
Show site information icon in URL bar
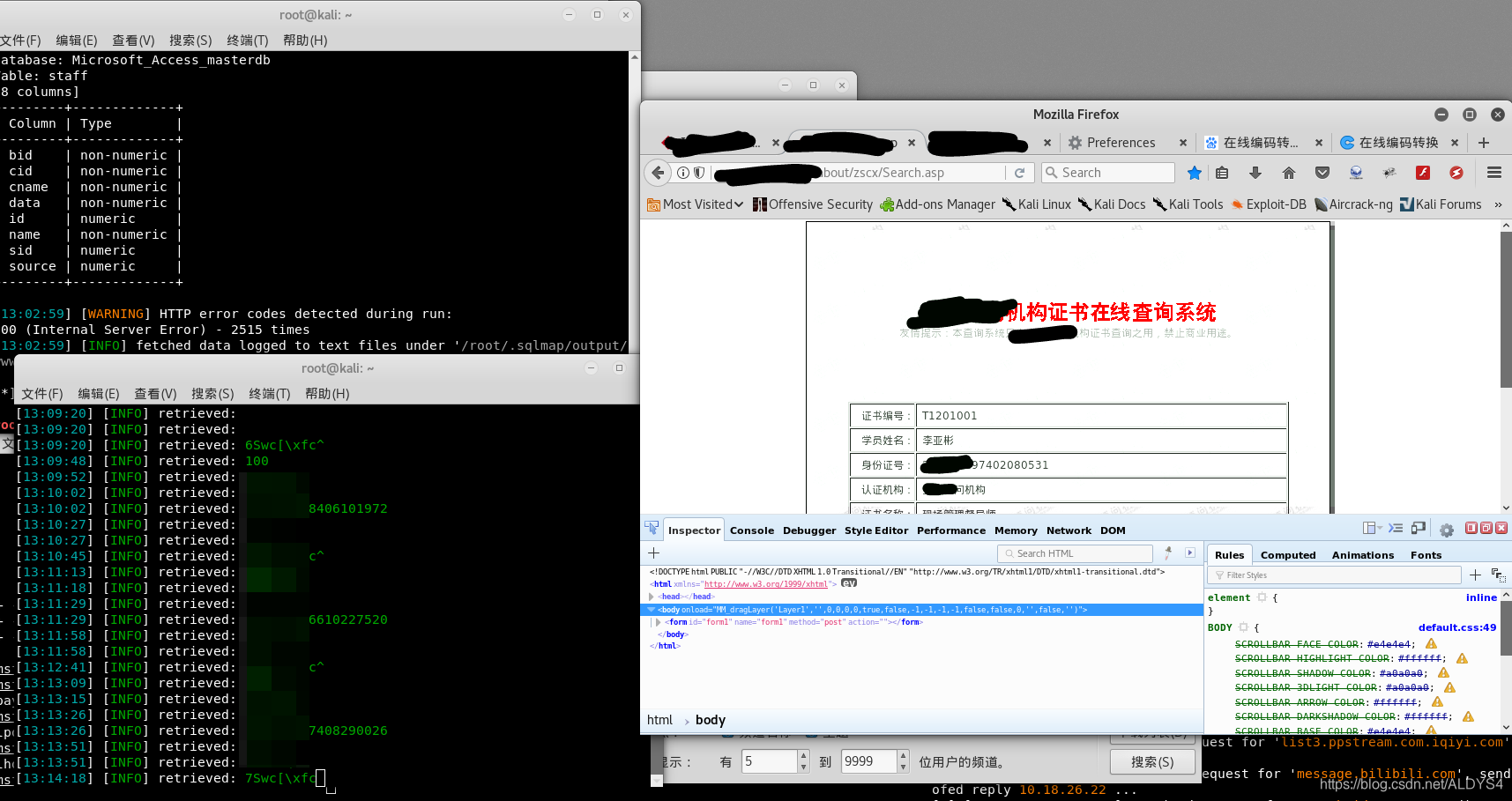(x=683, y=173)
